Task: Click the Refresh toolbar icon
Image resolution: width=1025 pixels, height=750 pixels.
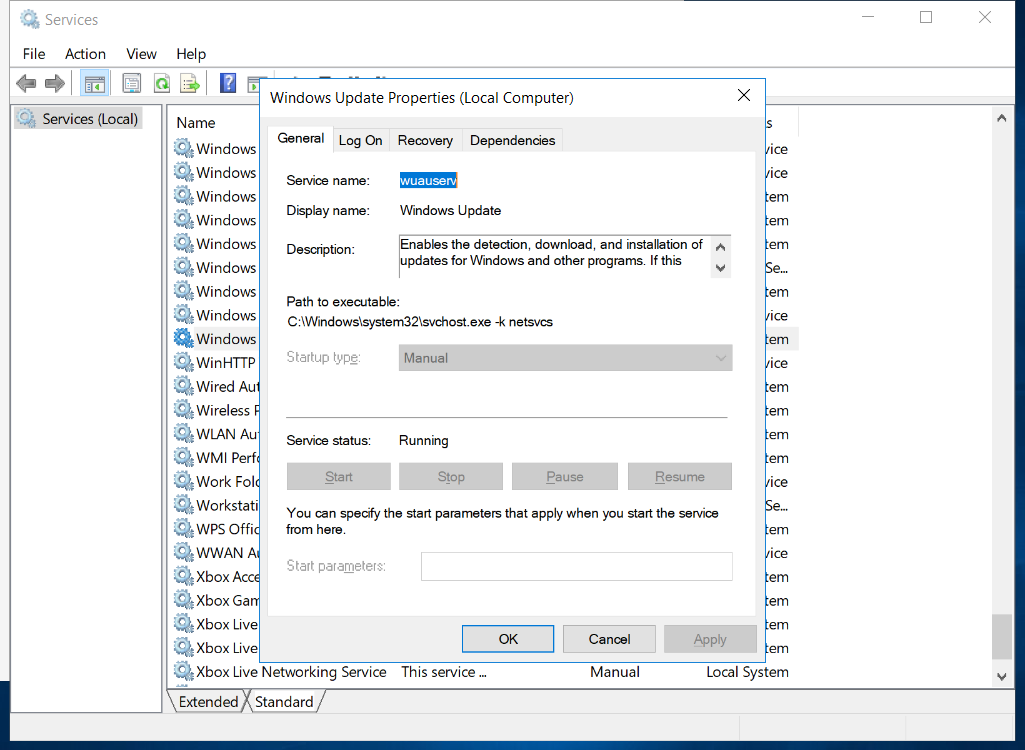Action: point(161,83)
